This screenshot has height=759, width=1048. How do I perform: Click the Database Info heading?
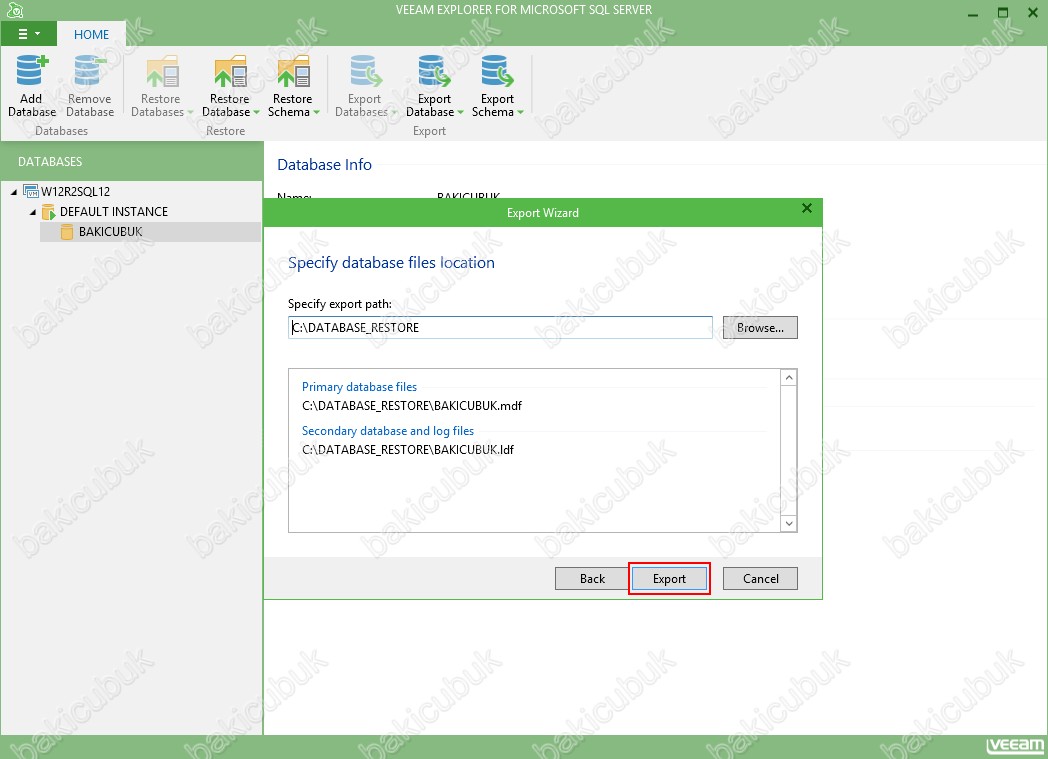click(x=324, y=164)
